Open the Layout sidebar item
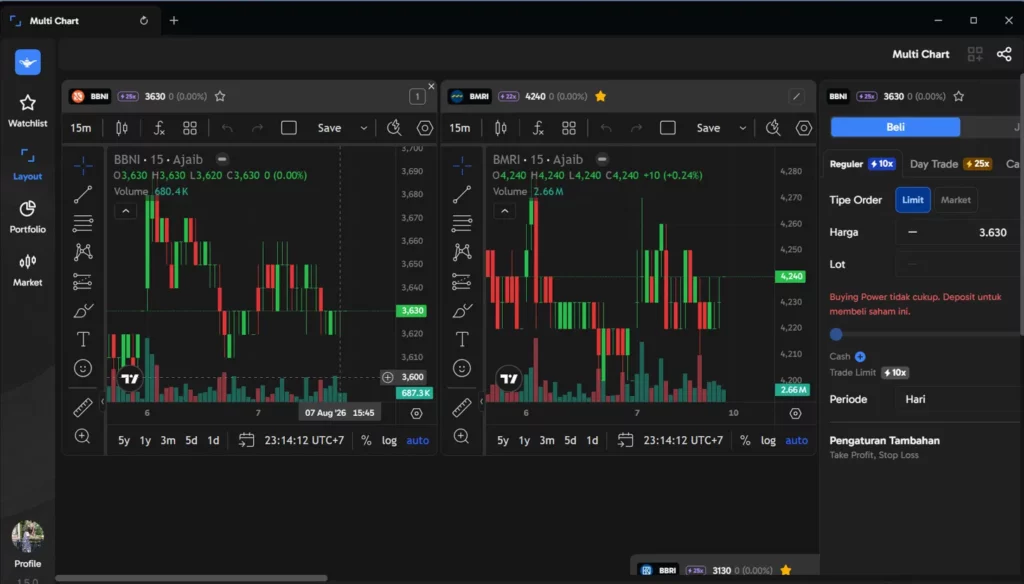The height and width of the screenshot is (584, 1024). pyautogui.click(x=27, y=163)
